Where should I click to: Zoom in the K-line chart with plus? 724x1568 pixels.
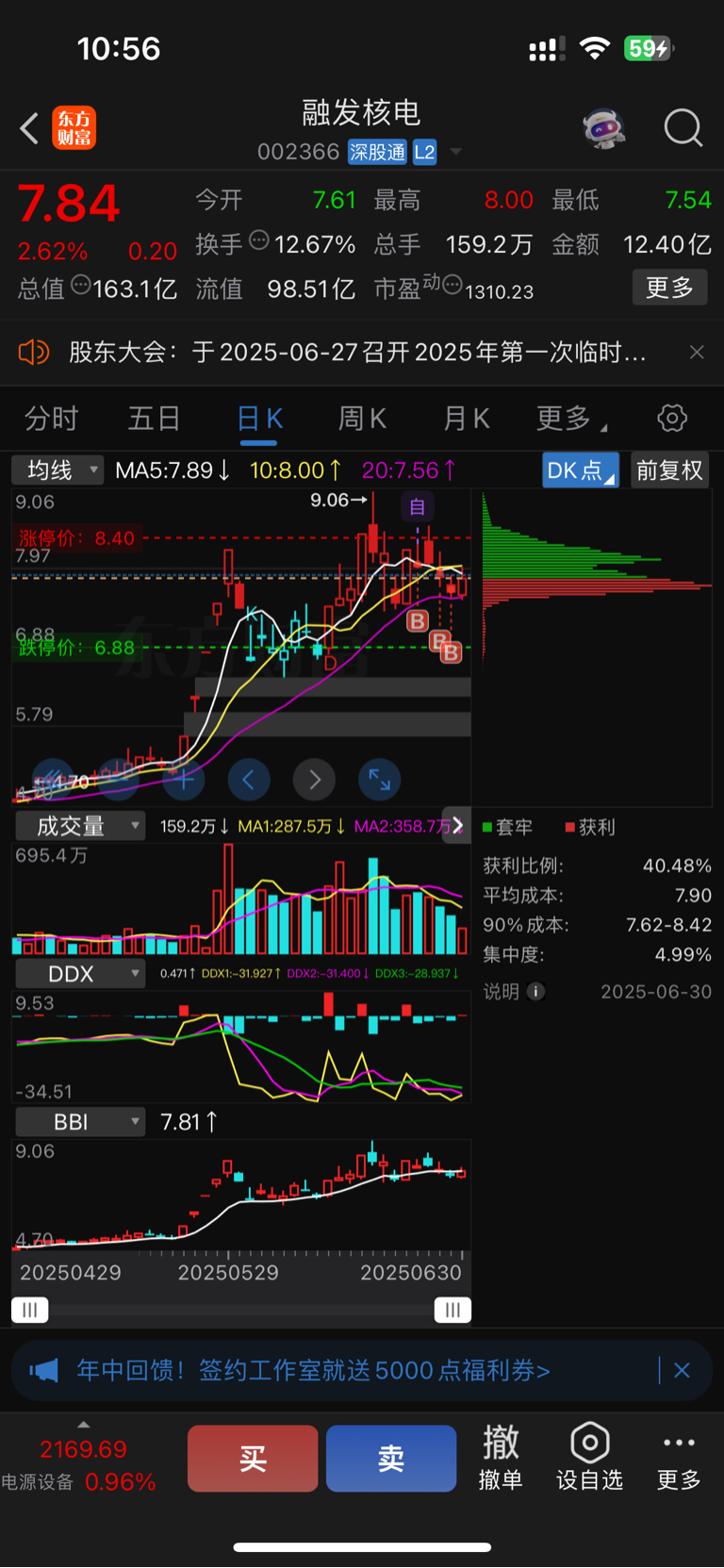click(x=183, y=780)
